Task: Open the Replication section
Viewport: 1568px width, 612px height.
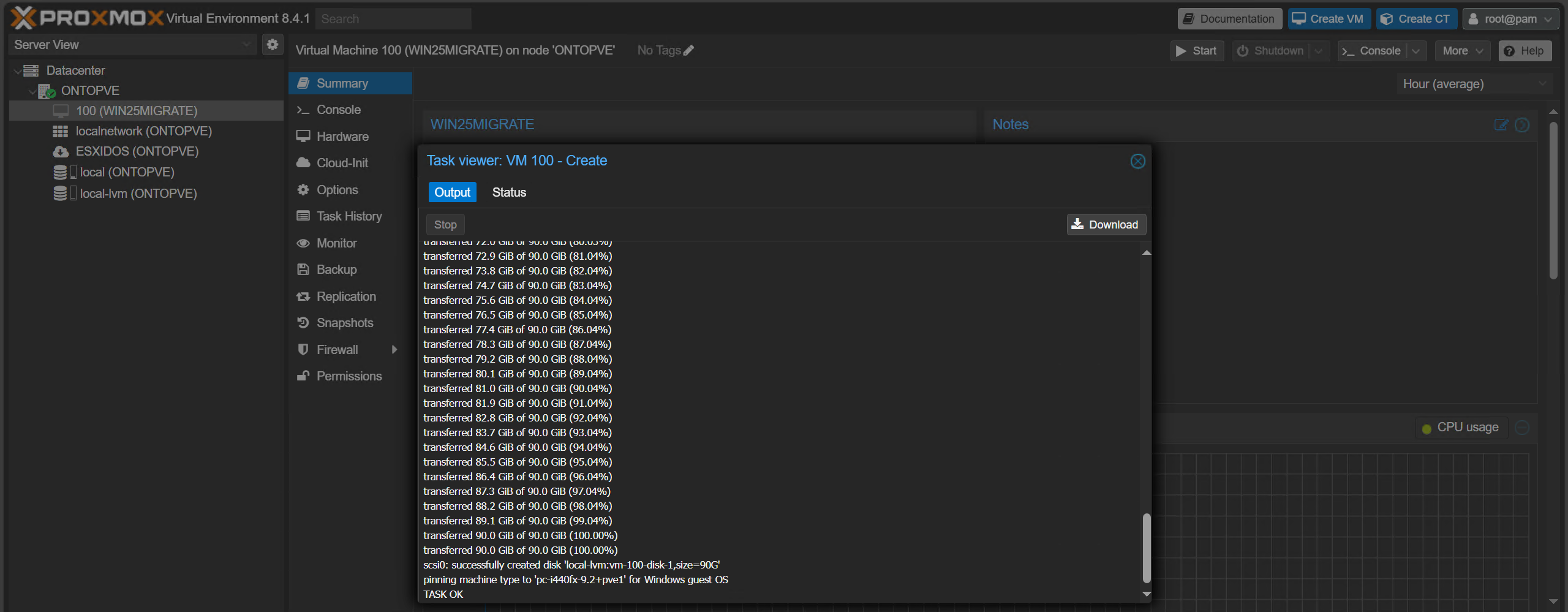Action: click(x=350, y=297)
